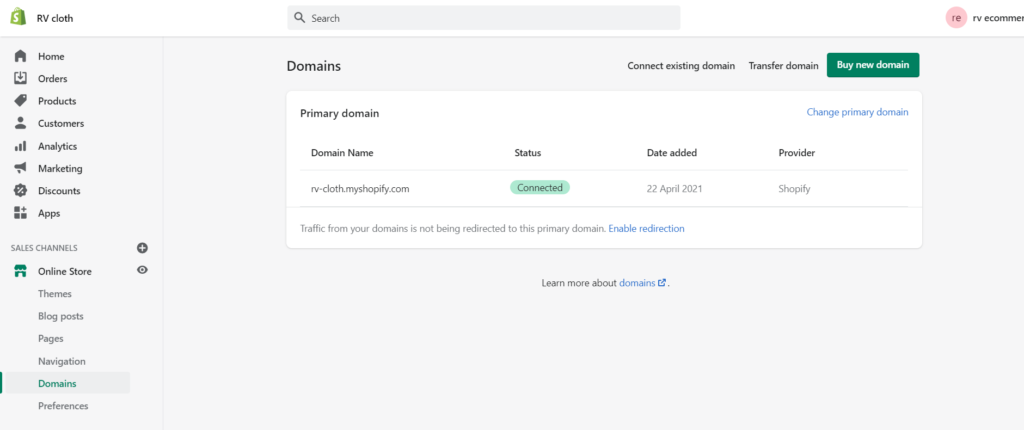Viewport: 1024px width, 430px height.
Task: Open Home via house icon
Action: (x=20, y=56)
